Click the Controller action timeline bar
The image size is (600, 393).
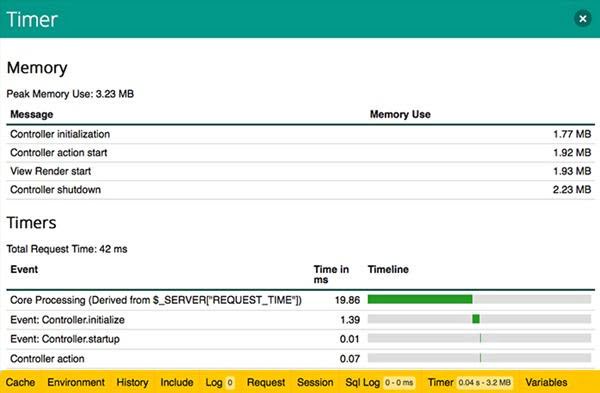(479, 358)
